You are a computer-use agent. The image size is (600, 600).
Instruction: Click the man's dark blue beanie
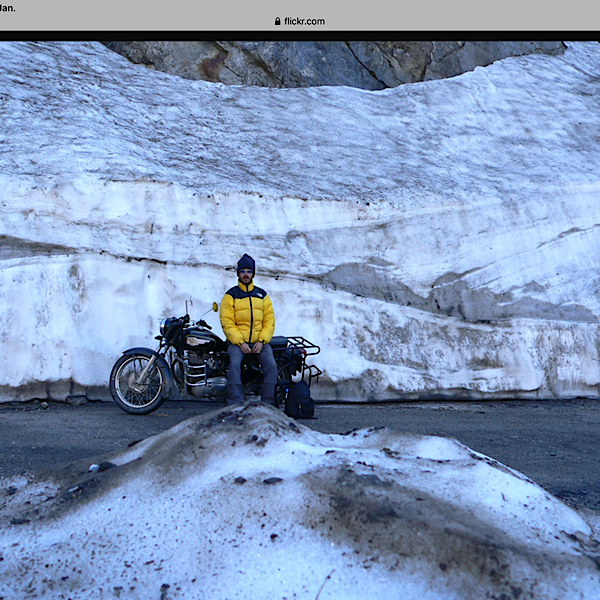click(246, 262)
